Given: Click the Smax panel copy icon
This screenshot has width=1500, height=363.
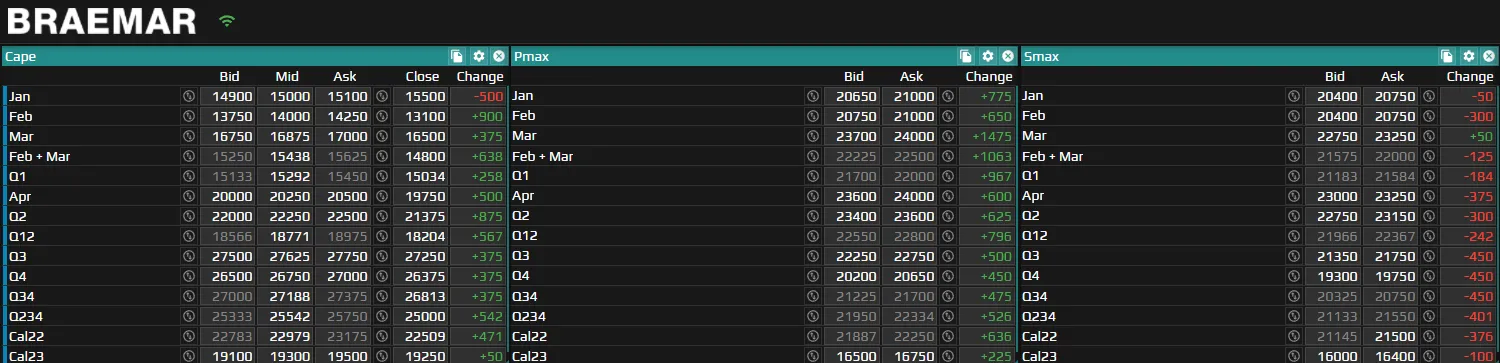Looking at the screenshot, I should pyautogui.click(x=1447, y=57).
